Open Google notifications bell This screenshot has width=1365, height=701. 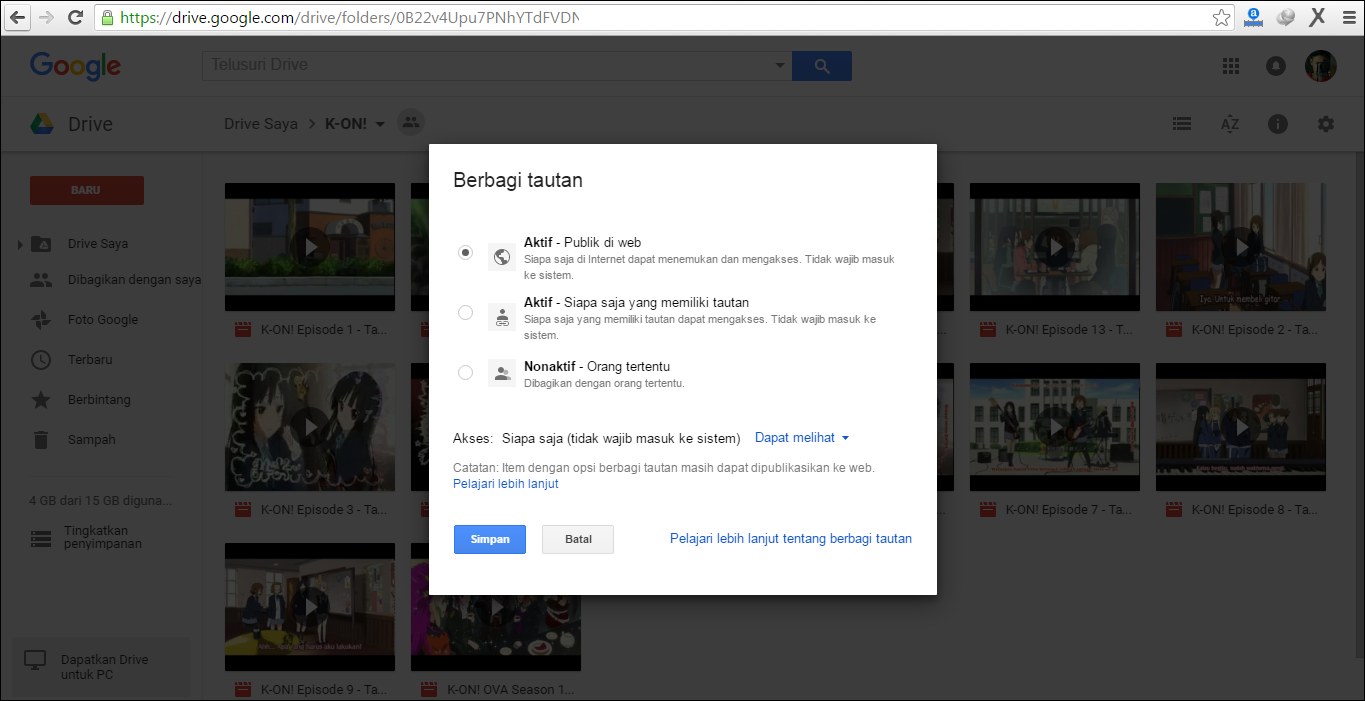[x=1276, y=66]
